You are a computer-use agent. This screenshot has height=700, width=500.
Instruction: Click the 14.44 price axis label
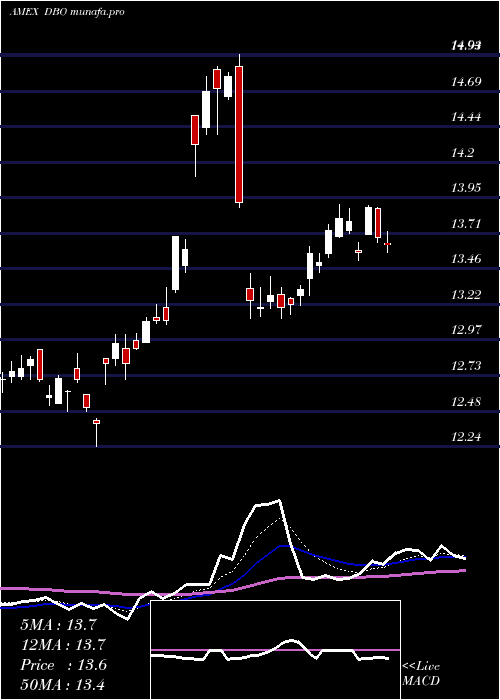pos(466,117)
